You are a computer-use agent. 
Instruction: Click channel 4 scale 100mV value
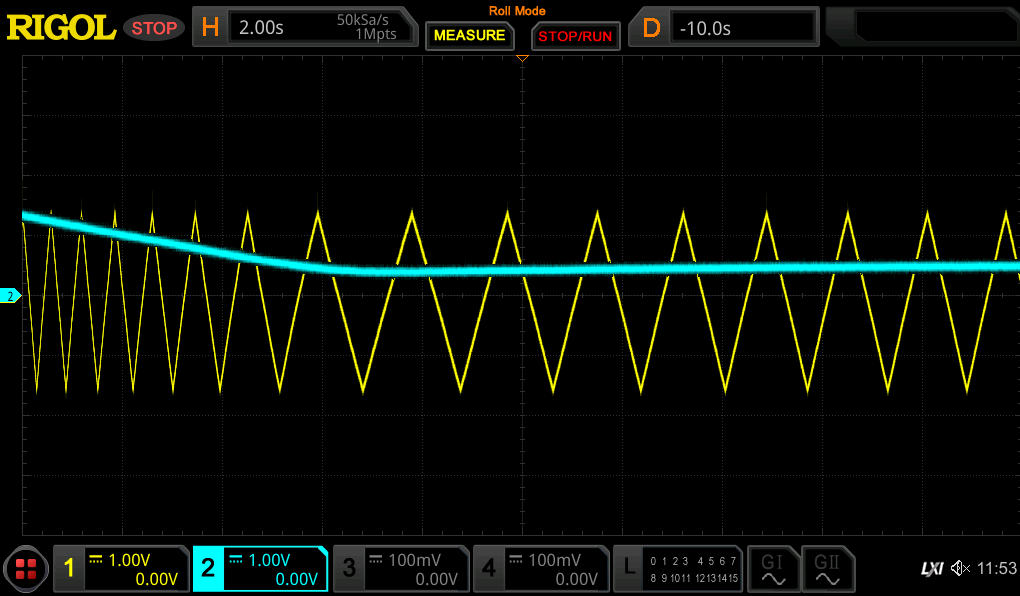tap(554, 560)
